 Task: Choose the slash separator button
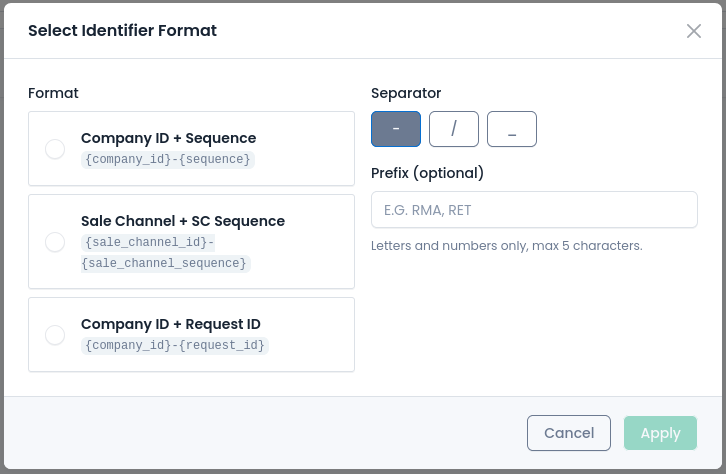click(x=454, y=129)
